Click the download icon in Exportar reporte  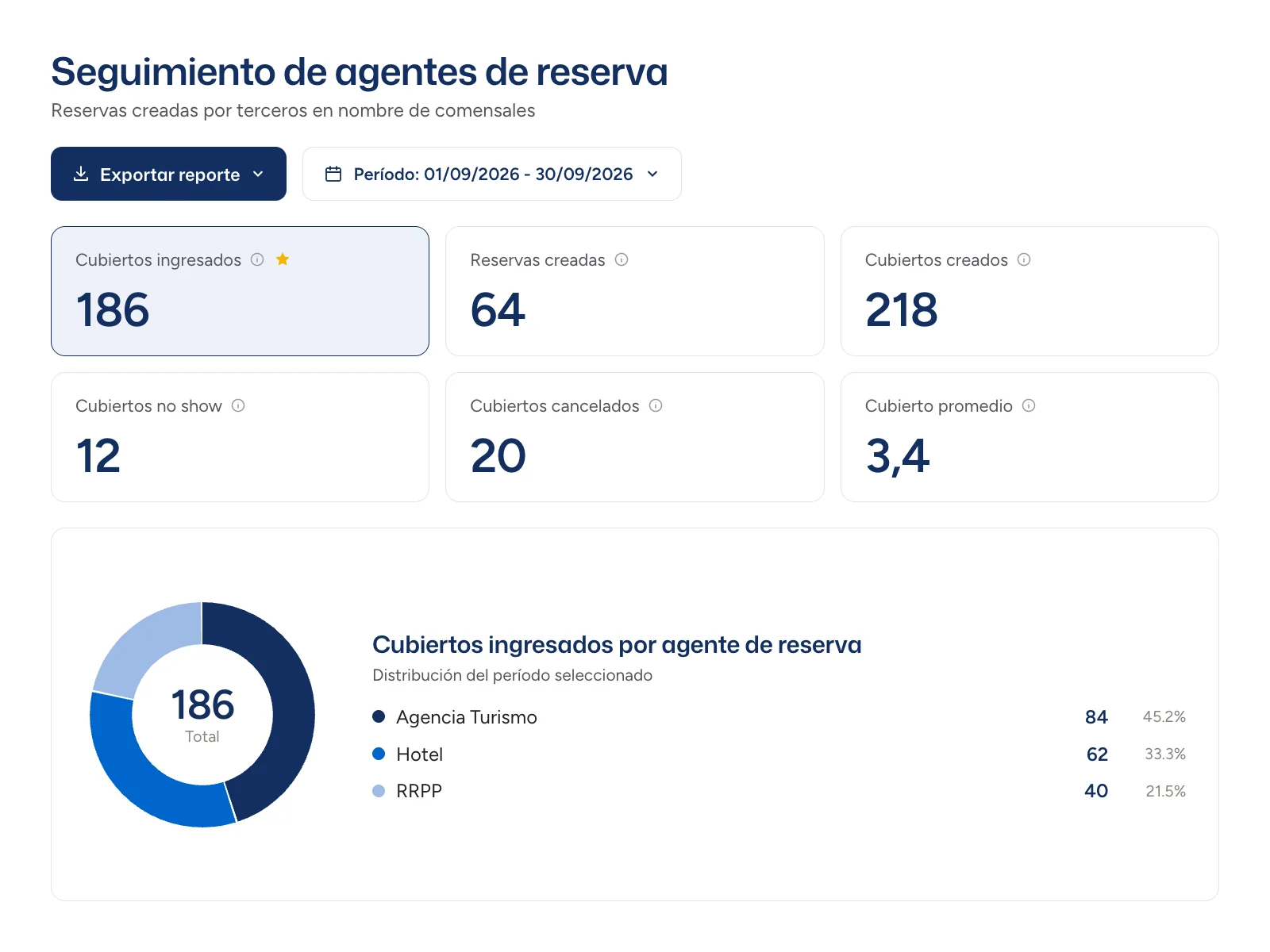(x=81, y=174)
